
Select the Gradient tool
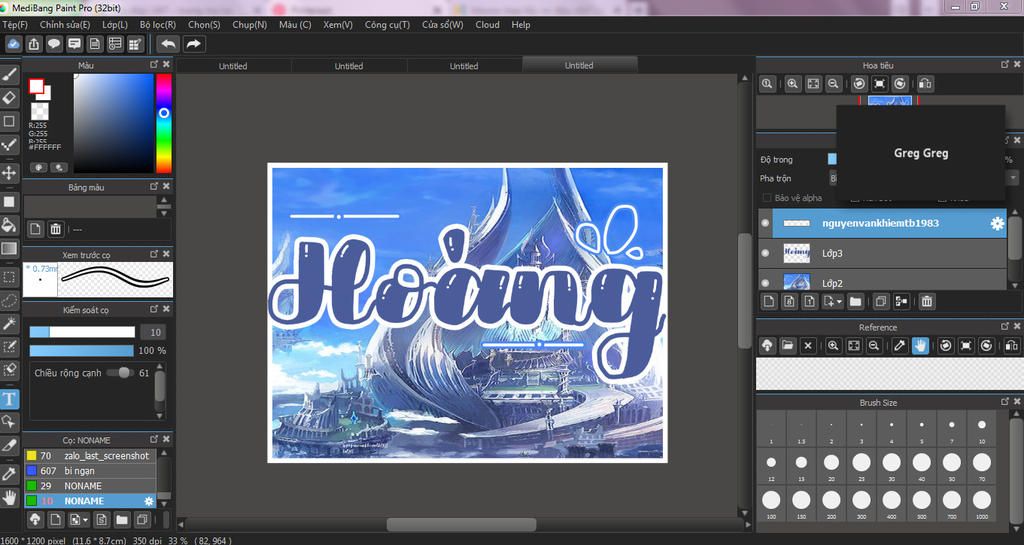[9, 249]
